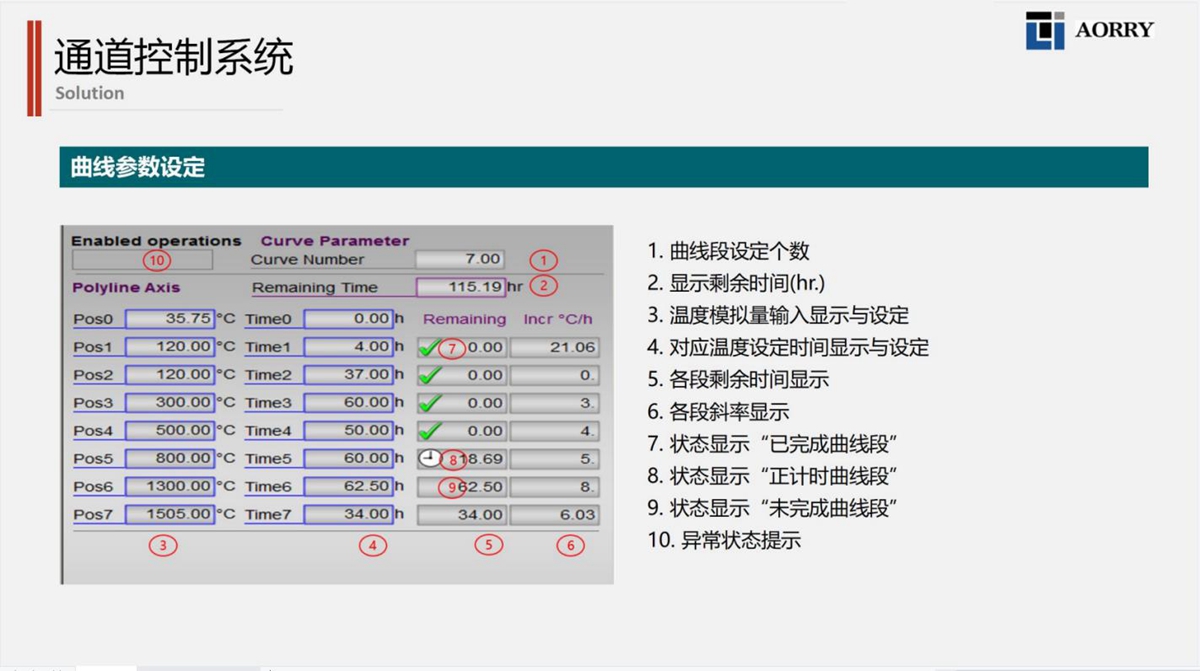The image size is (1200, 671).
Task: Edit the Pos7 temperature field 1505.00
Action: pyautogui.click(x=170, y=515)
